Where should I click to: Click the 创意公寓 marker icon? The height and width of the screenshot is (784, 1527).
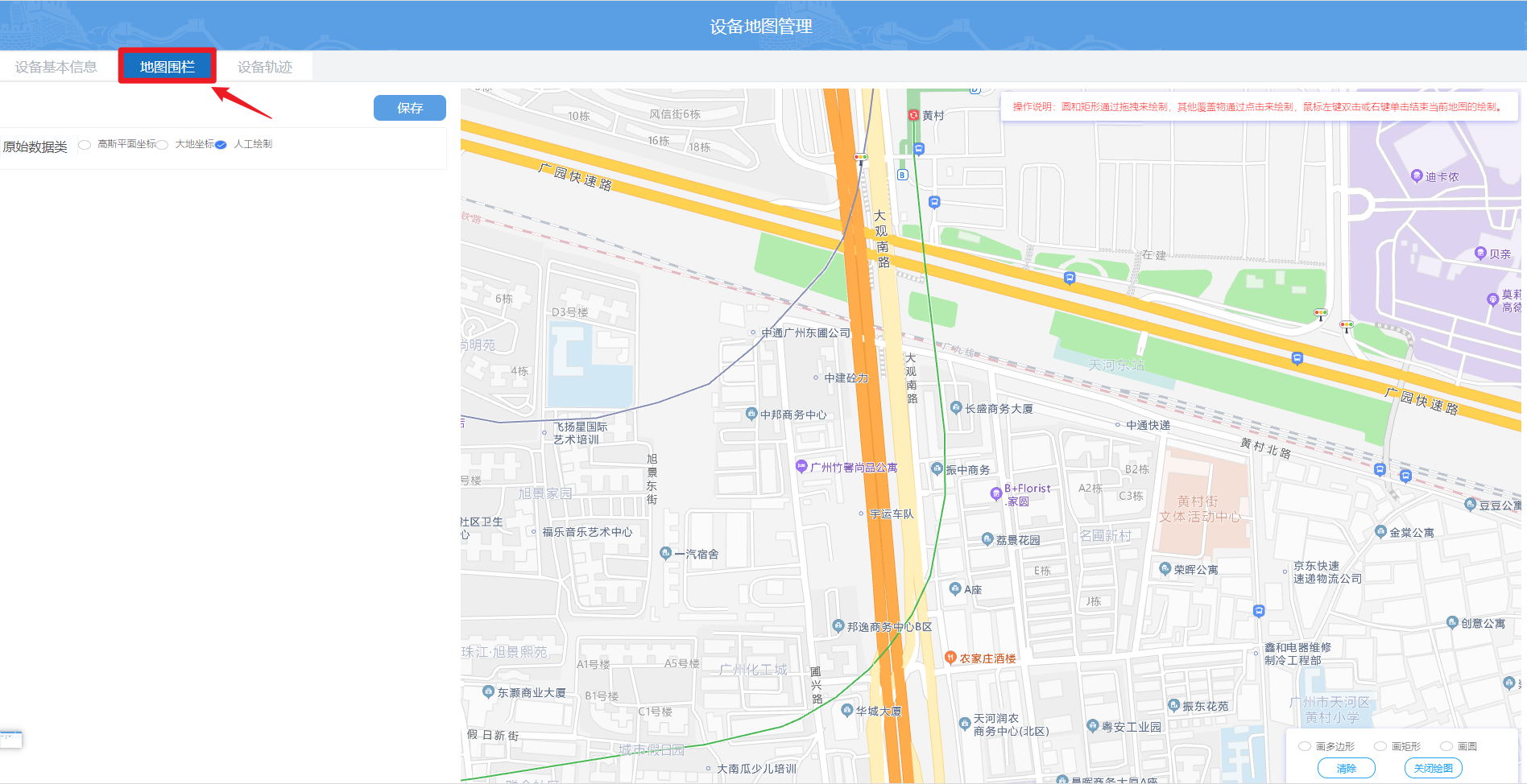click(1452, 622)
